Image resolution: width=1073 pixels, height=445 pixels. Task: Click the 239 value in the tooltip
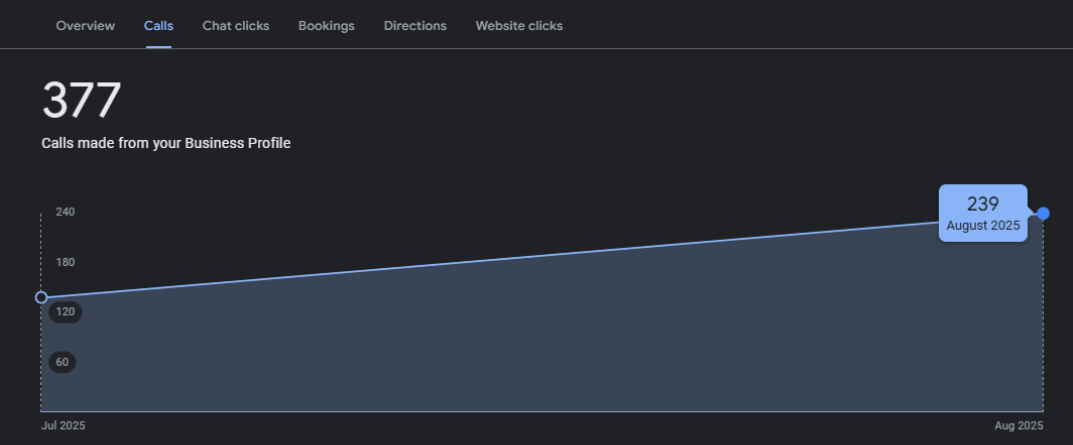[983, 204]
